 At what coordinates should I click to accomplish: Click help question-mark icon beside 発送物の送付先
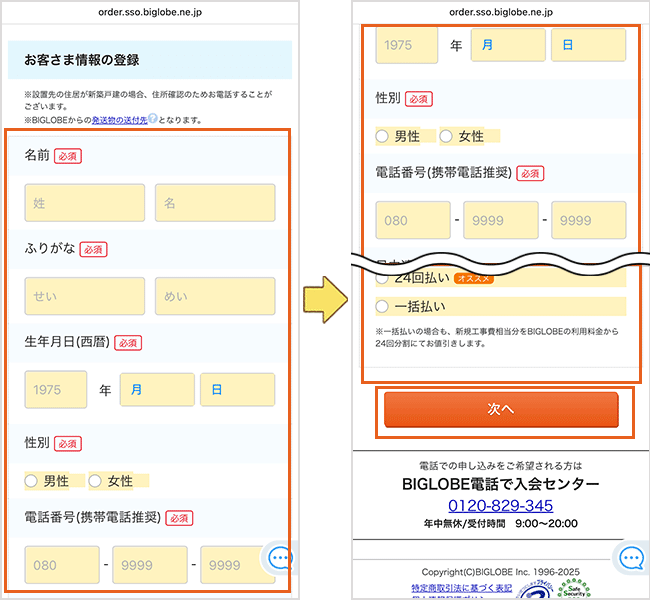point(153,118)
